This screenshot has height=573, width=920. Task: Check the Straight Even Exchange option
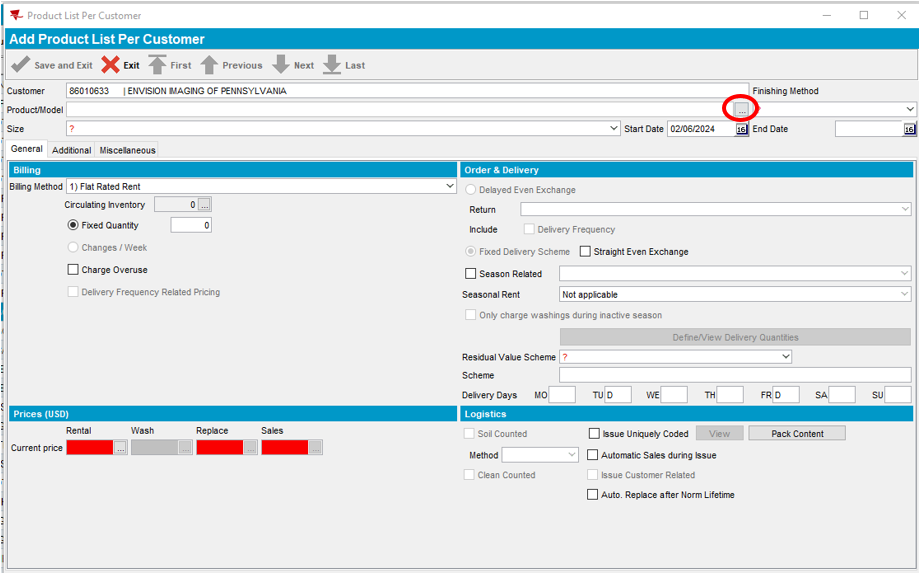coord(586,252)
